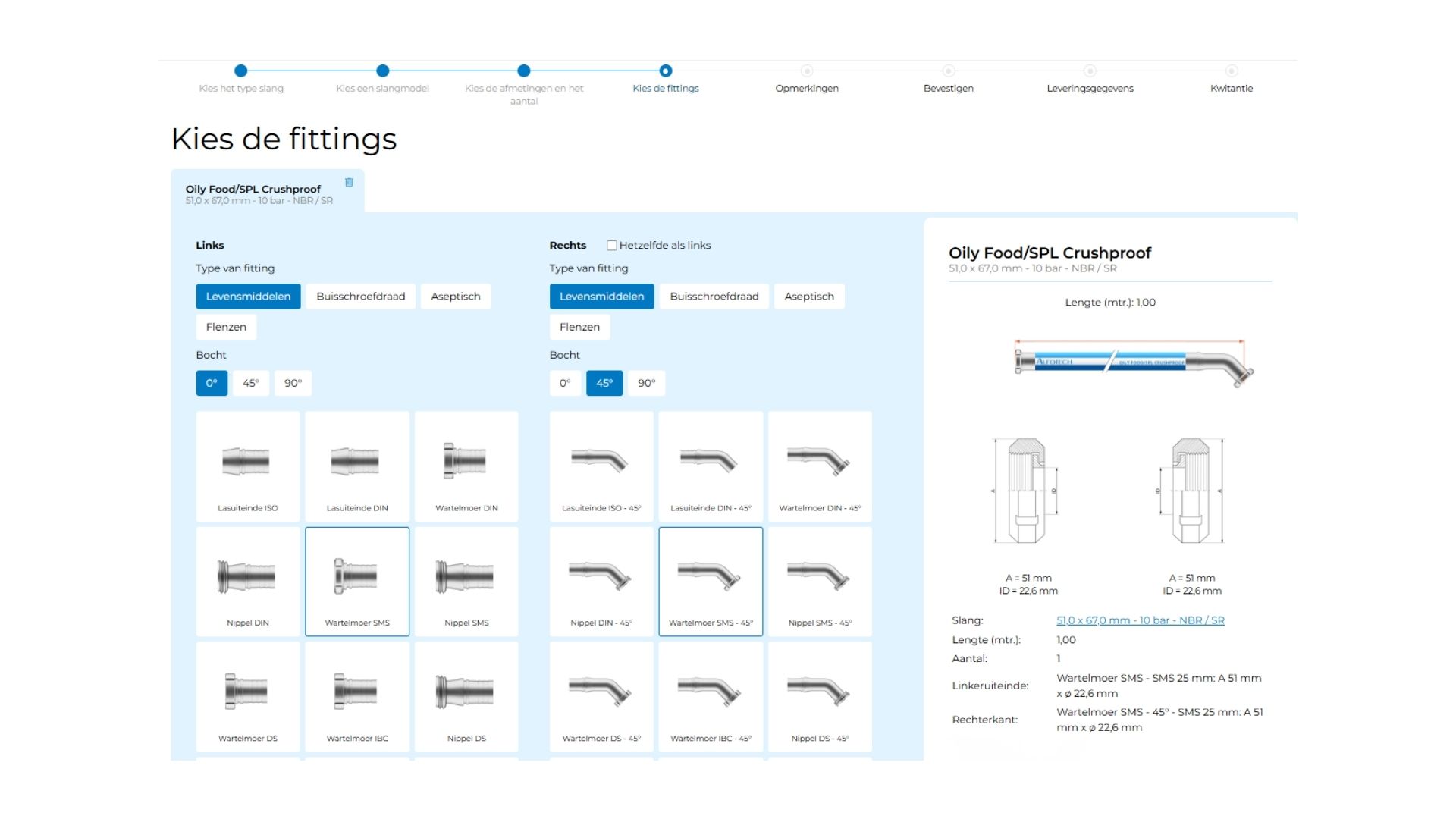Choose Wartelmoer DS - 45° fitting
The width and height of the screenshot is (1456, 819).
[x=601, y=697]
